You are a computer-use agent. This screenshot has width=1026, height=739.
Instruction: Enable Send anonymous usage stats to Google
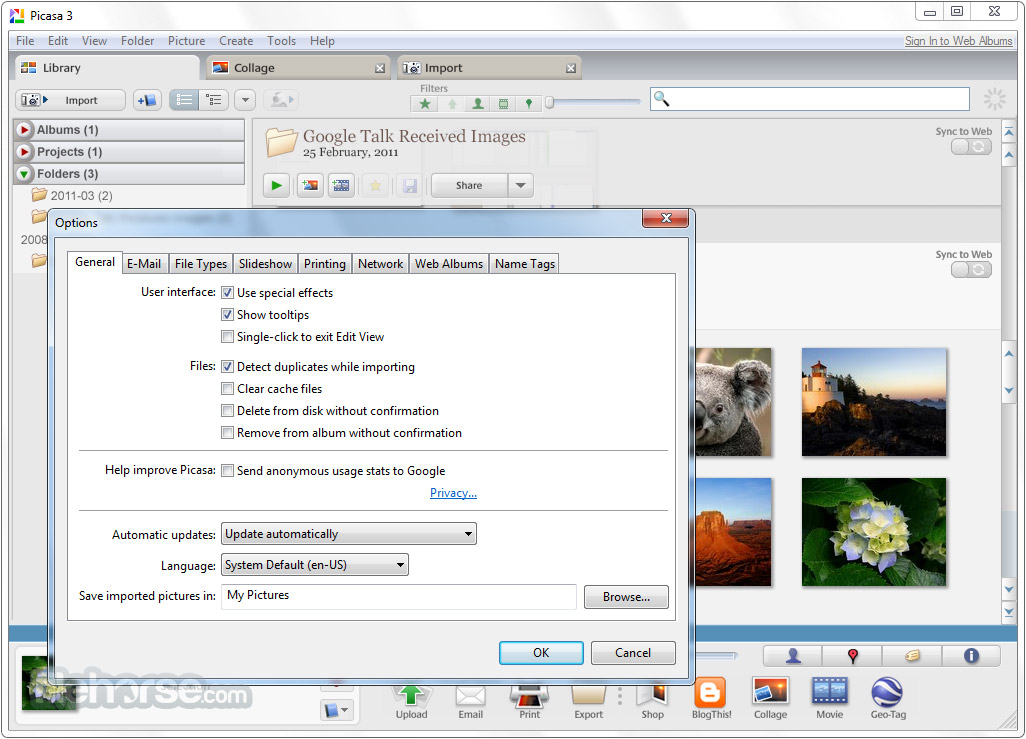(x=227, y=471)
